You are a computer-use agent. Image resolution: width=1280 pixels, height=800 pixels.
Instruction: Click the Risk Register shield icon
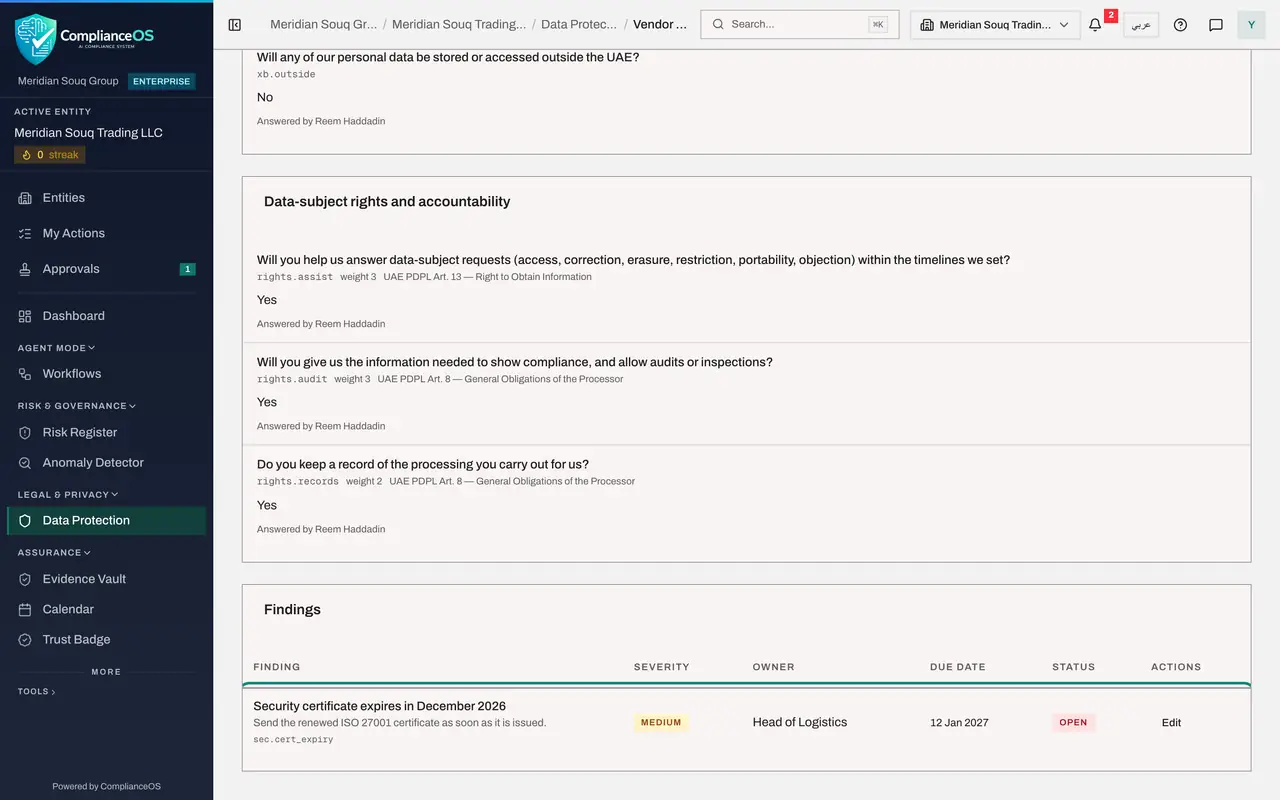click(x=25, y=433)
